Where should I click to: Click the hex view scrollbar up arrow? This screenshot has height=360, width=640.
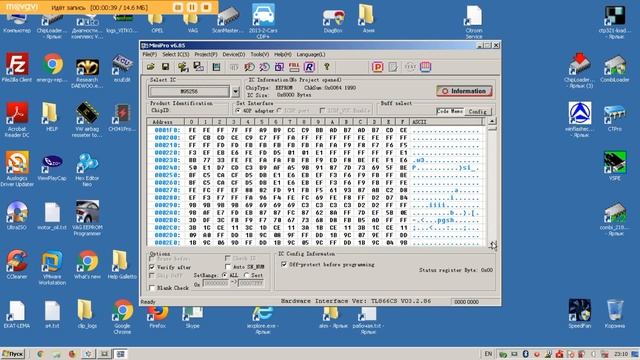(492, 121)
